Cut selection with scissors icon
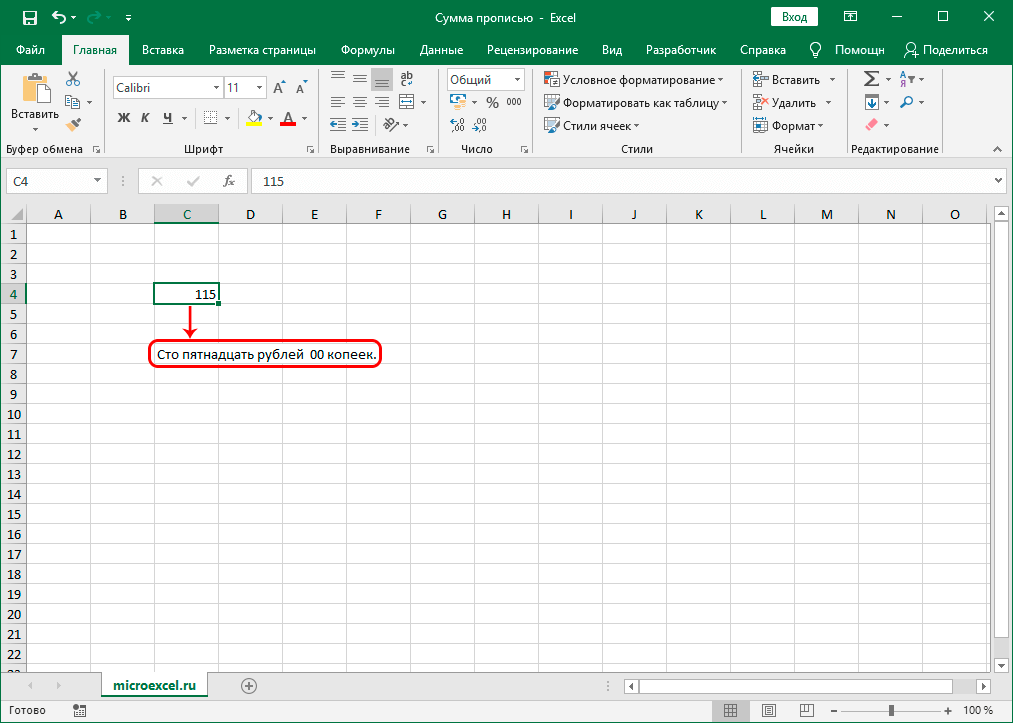The height and width of the screenshot is (723, 1013). click(x=73, y=79)
